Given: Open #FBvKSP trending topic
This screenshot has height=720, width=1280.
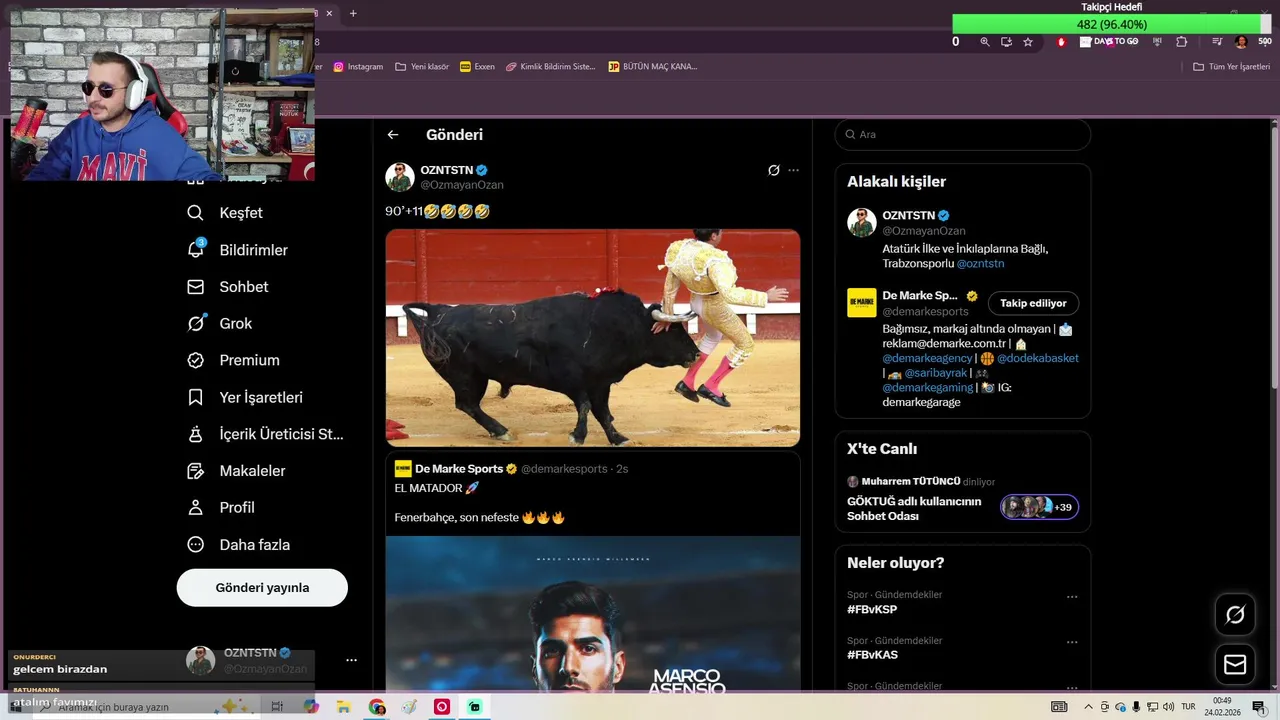Looking at the screenshot, I should pos(872,610).
